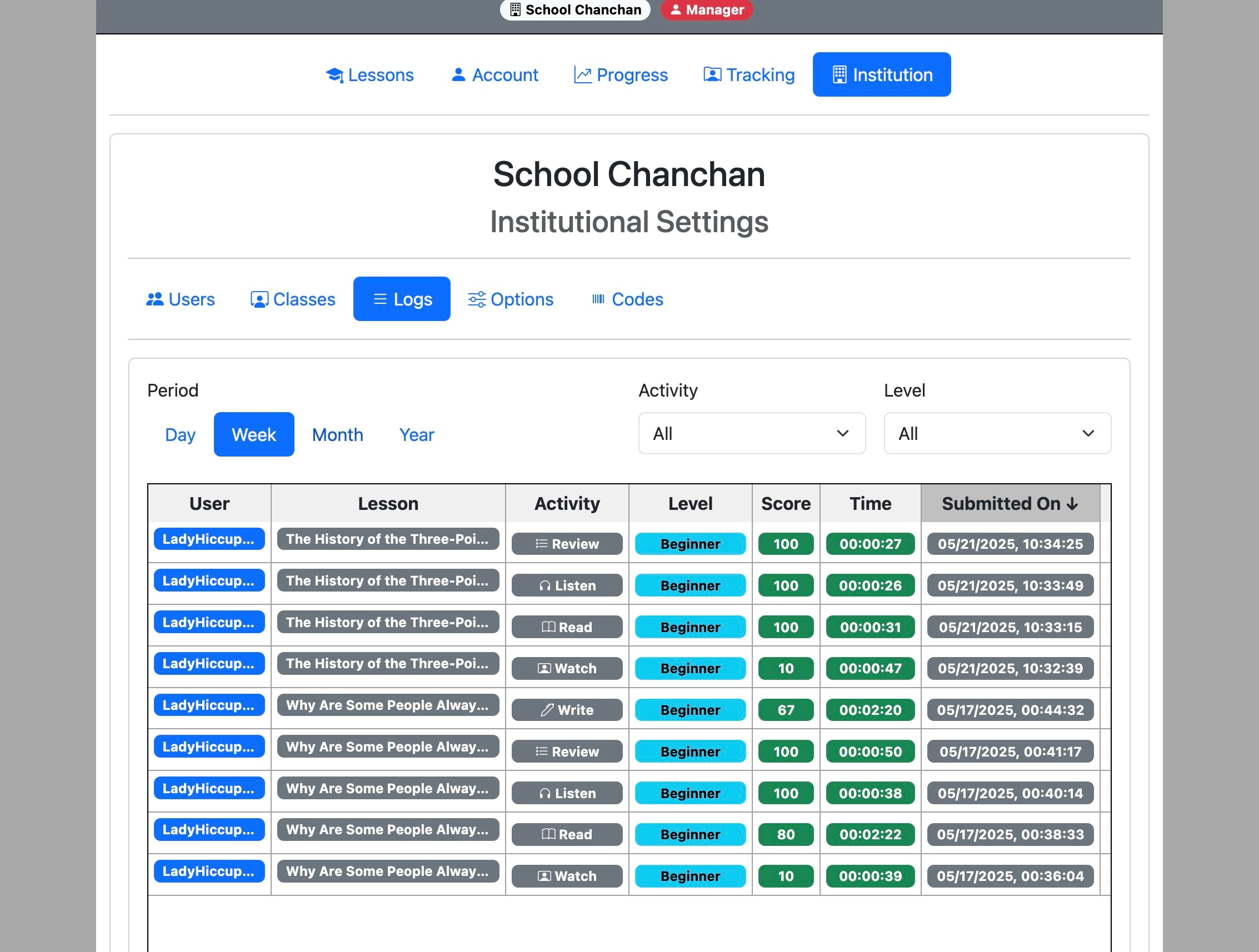Image resolution: width=1259 pixels, height=952 pixels.
Task: Click the School Chanchan header badge
Action: (575, 9)
